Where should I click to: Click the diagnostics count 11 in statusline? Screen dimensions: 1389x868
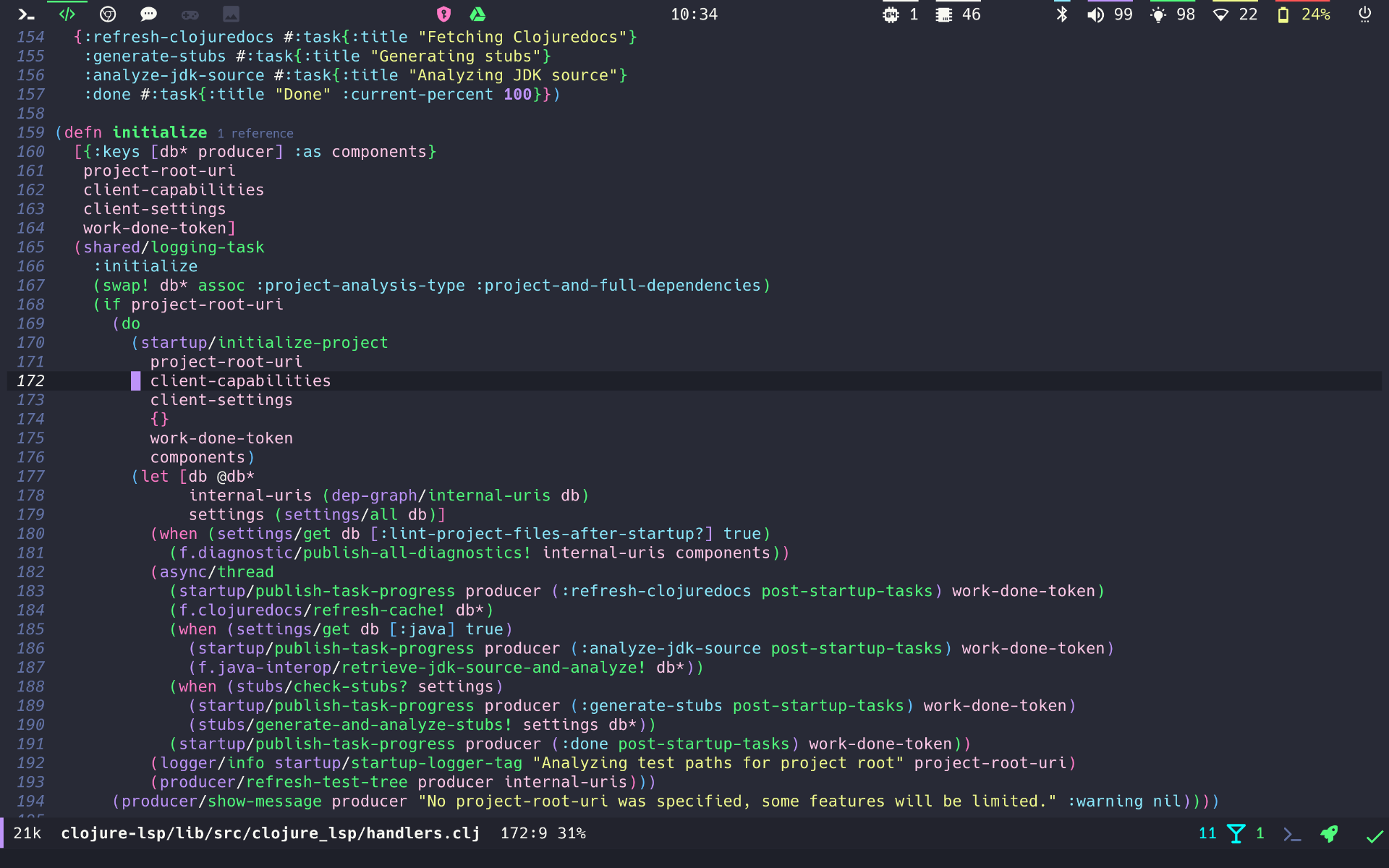1207,833
